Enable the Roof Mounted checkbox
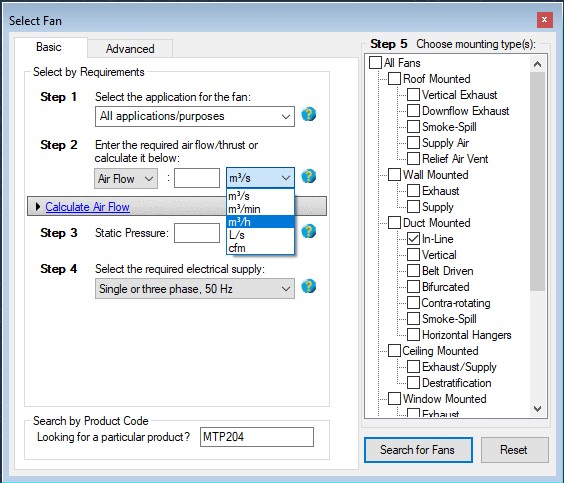The image size is (564, 483). click(394, 79)
